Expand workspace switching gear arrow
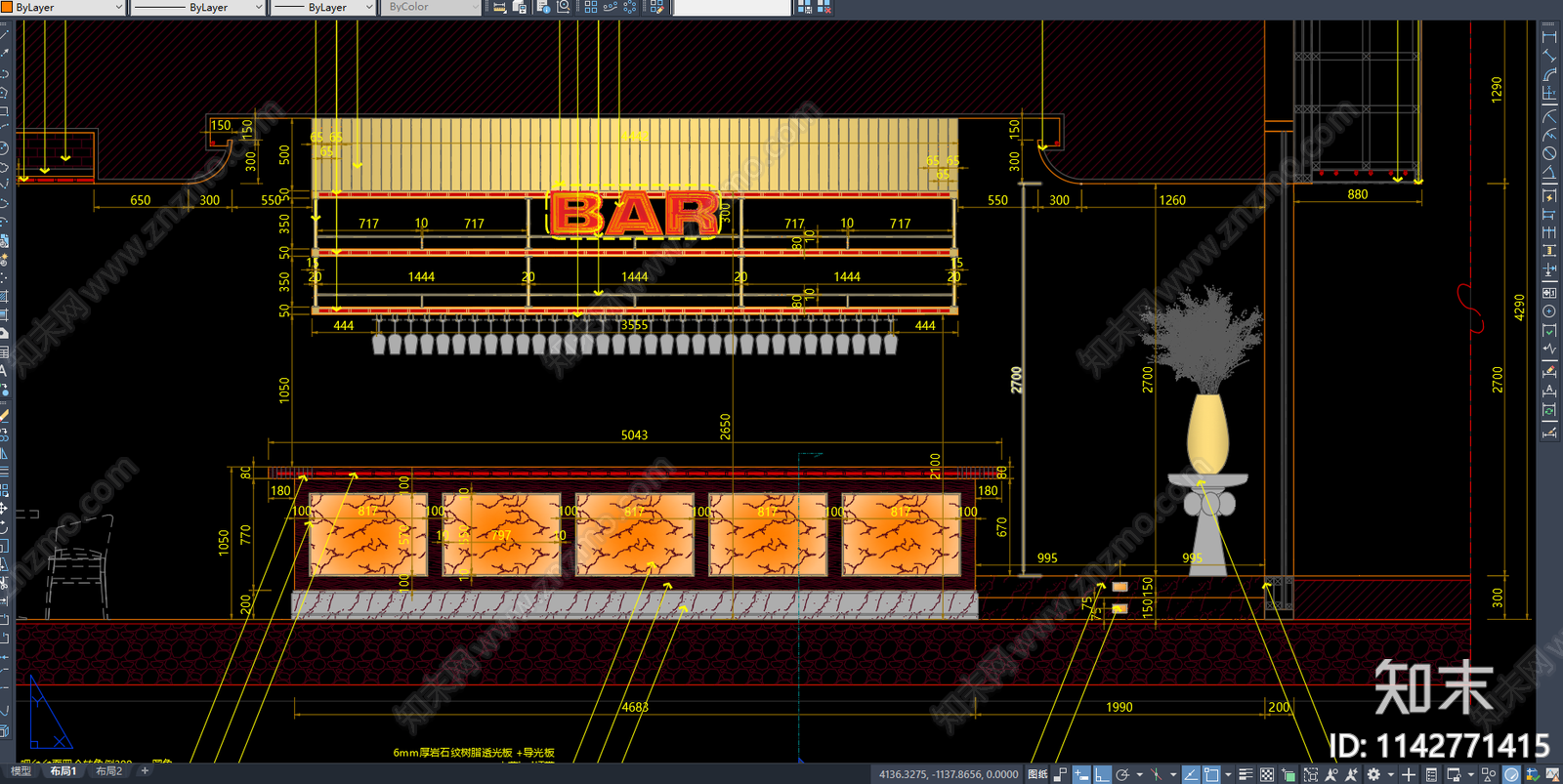Image resolution: width=1563 pixels, height=784 pixels. (1391, 774)
